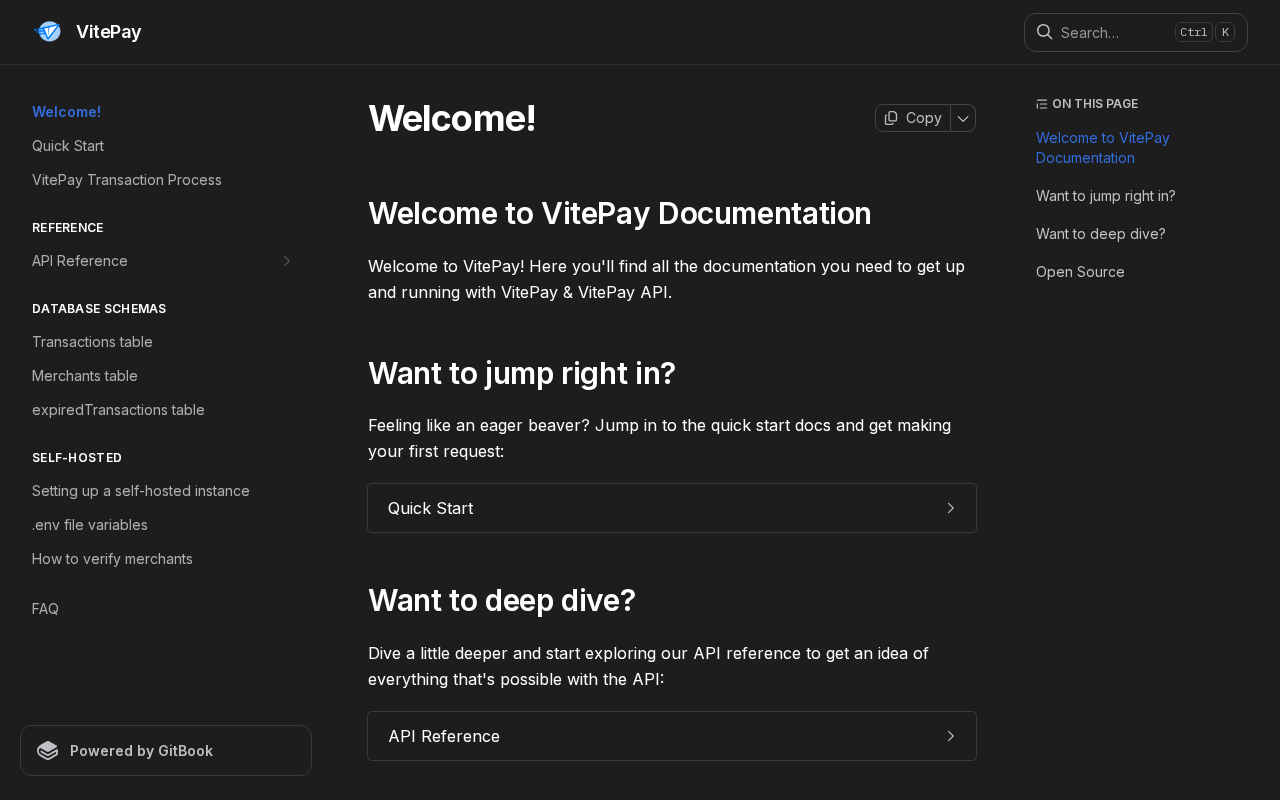Open the Merchants table page

[x=85, y=376]
